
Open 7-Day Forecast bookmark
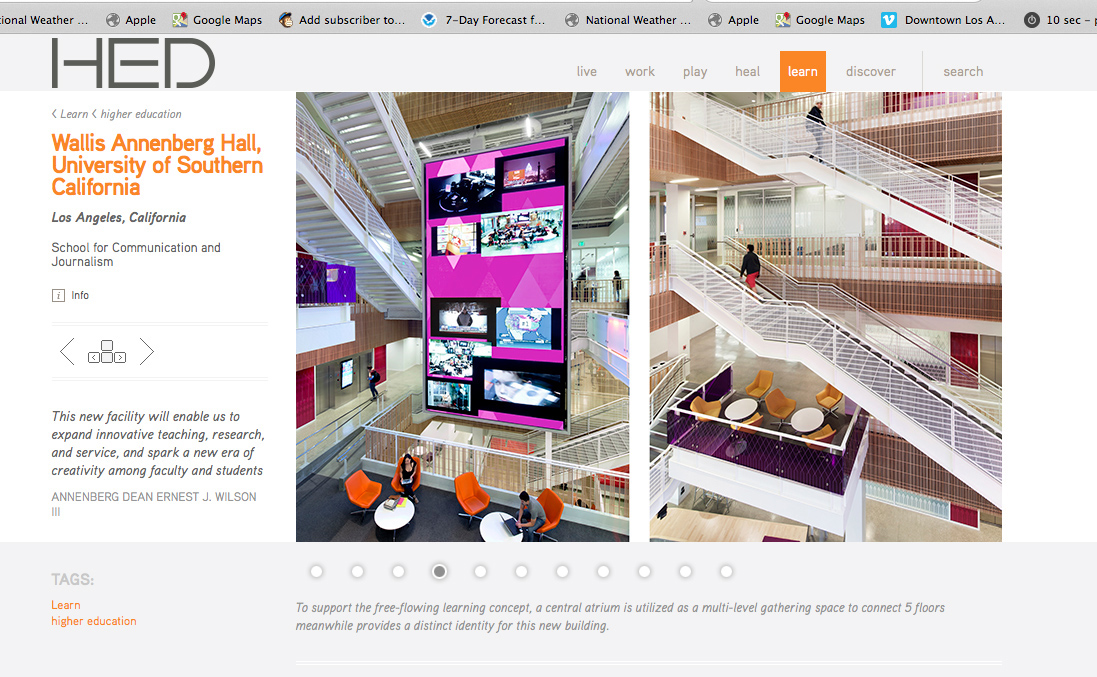pyautogui.click(x=483, y=20)
